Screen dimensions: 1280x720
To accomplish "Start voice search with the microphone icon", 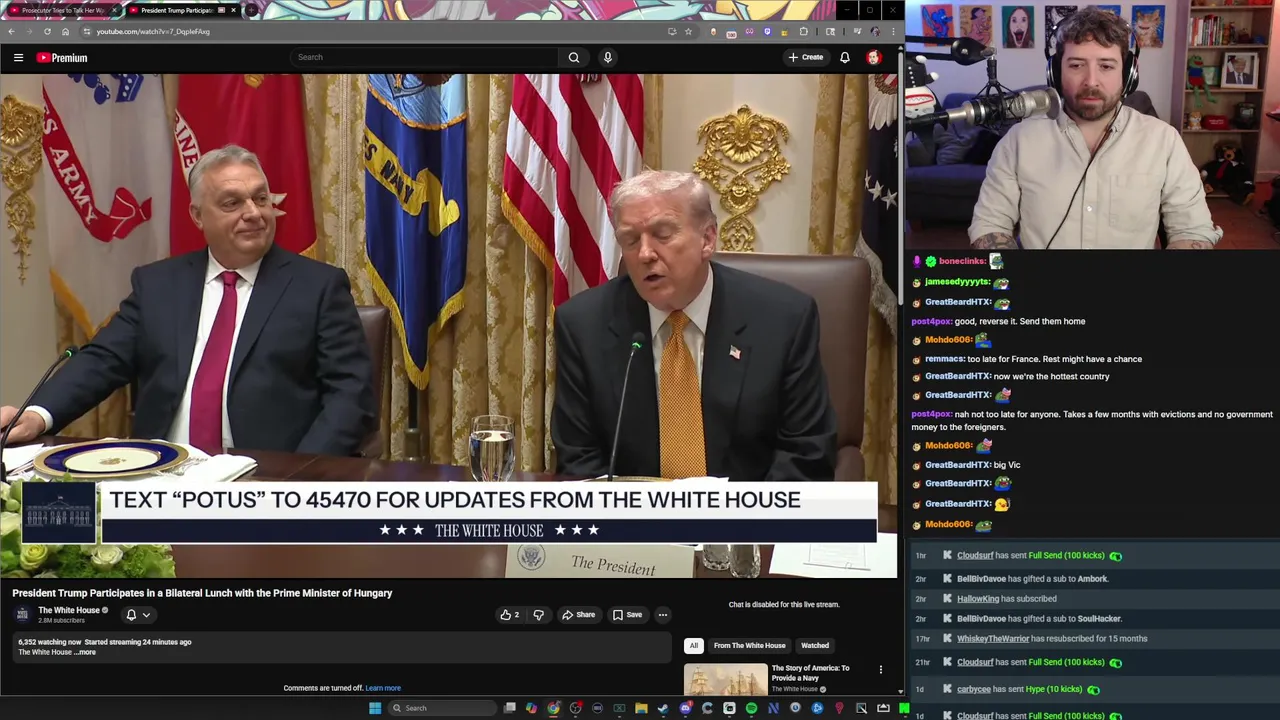I will 607,57.
